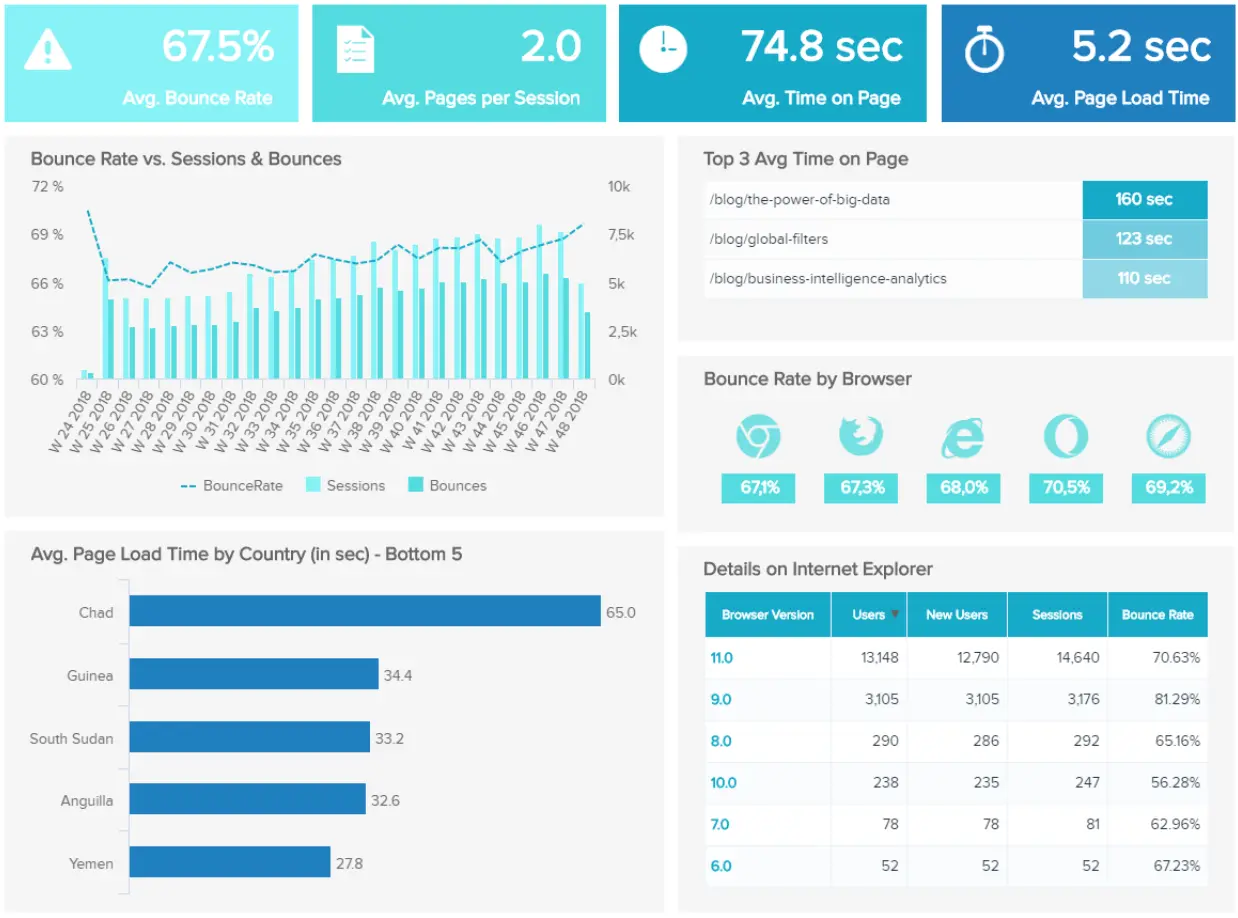
Task: Click the warning triangle icon on Avg. Bounce Rate
Action: tap(47, 49)
